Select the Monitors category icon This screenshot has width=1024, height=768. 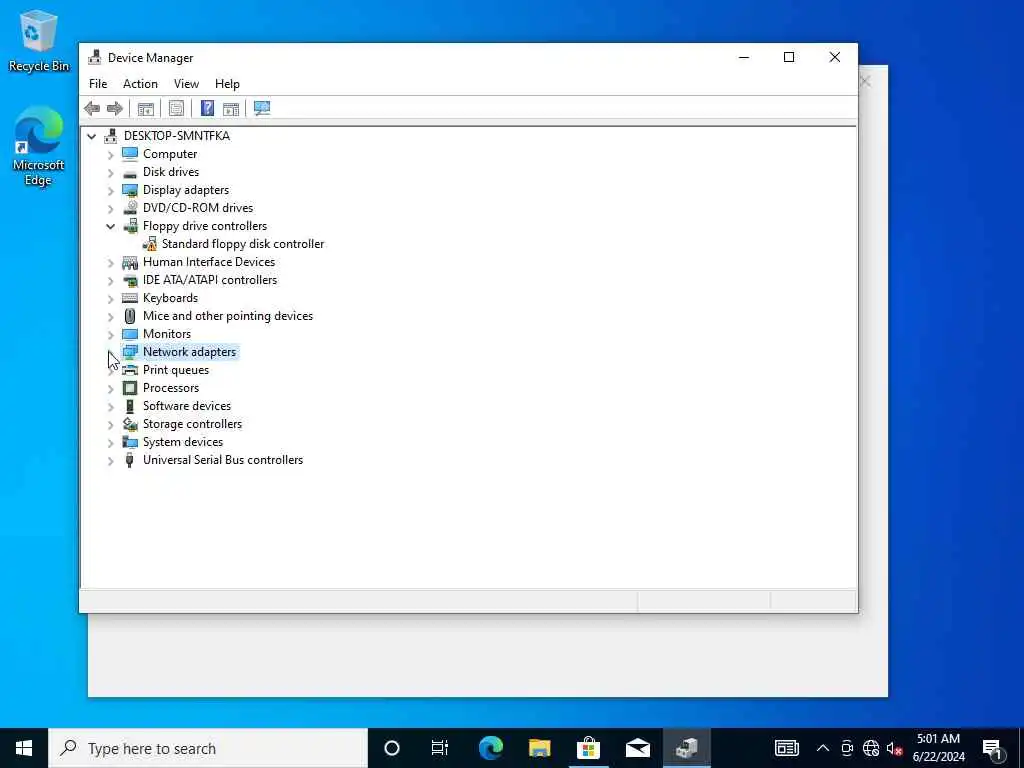click(130, 334)
